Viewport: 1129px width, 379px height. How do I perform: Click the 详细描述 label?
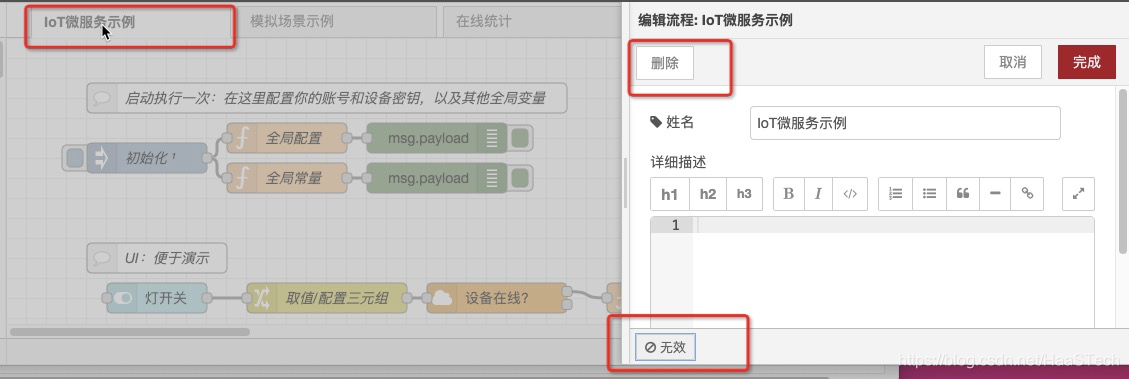point(678,162)
